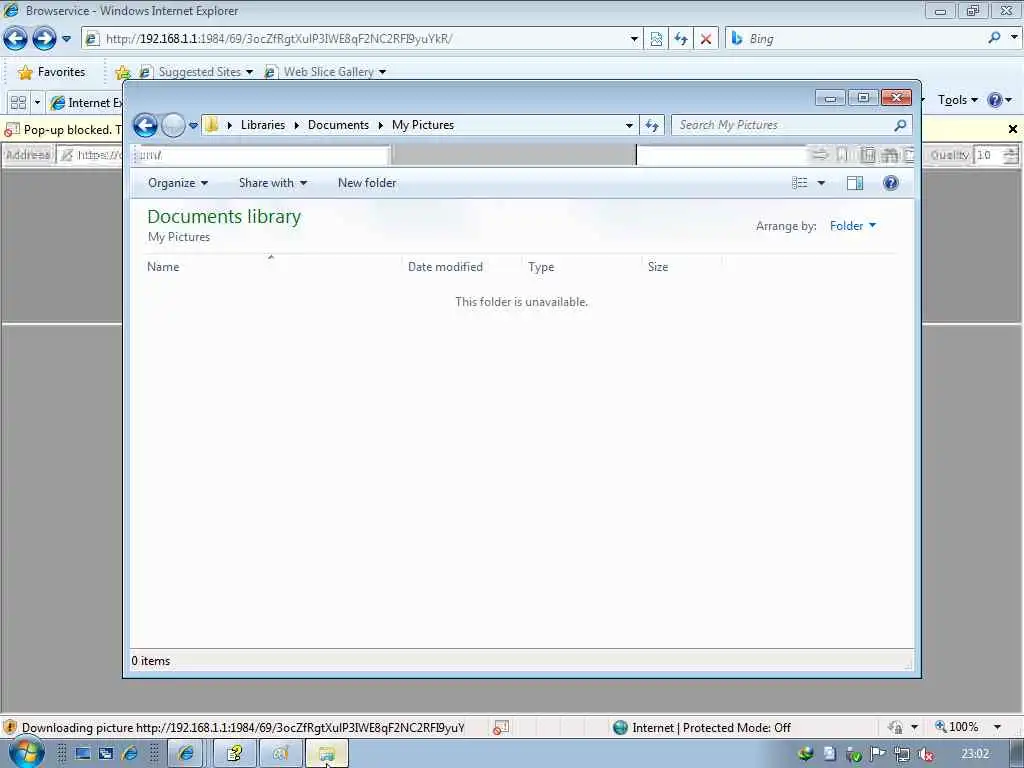The width and height of the screenshot is (1024, 768).
Task: Click Show desktop in Quick Launch
Action: click(x=83, y=754)
